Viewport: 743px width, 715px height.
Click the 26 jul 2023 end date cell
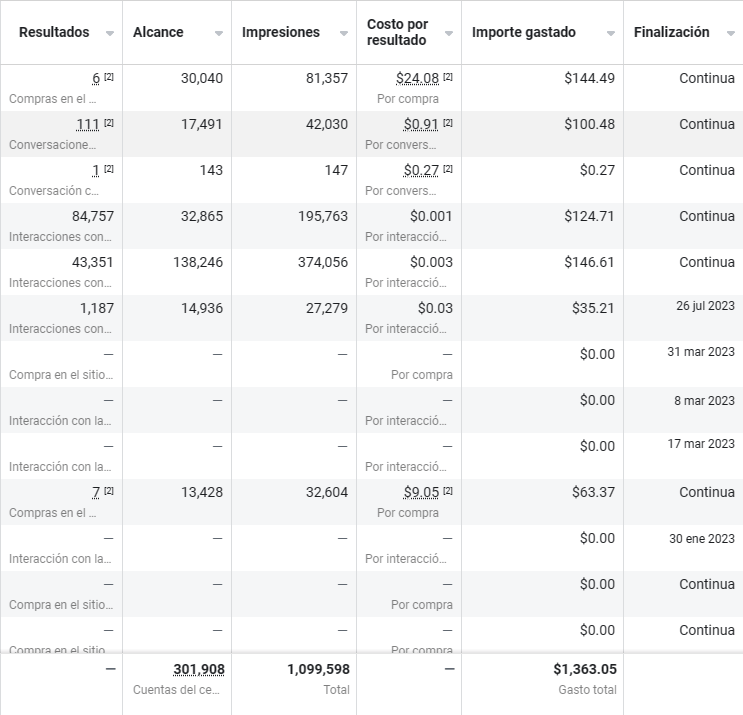pyautogui.click(x=702, y=306)
